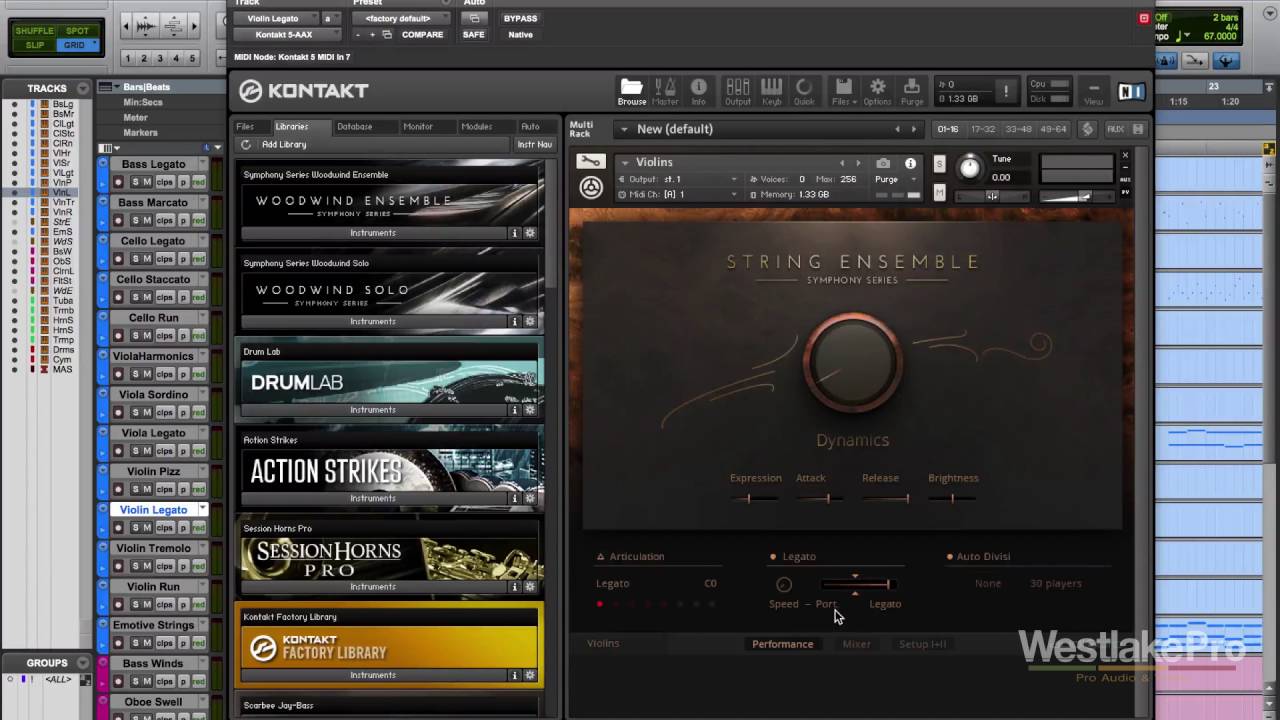Click the Instr Nav button
1280x720 pixels.
click(535, 144)
